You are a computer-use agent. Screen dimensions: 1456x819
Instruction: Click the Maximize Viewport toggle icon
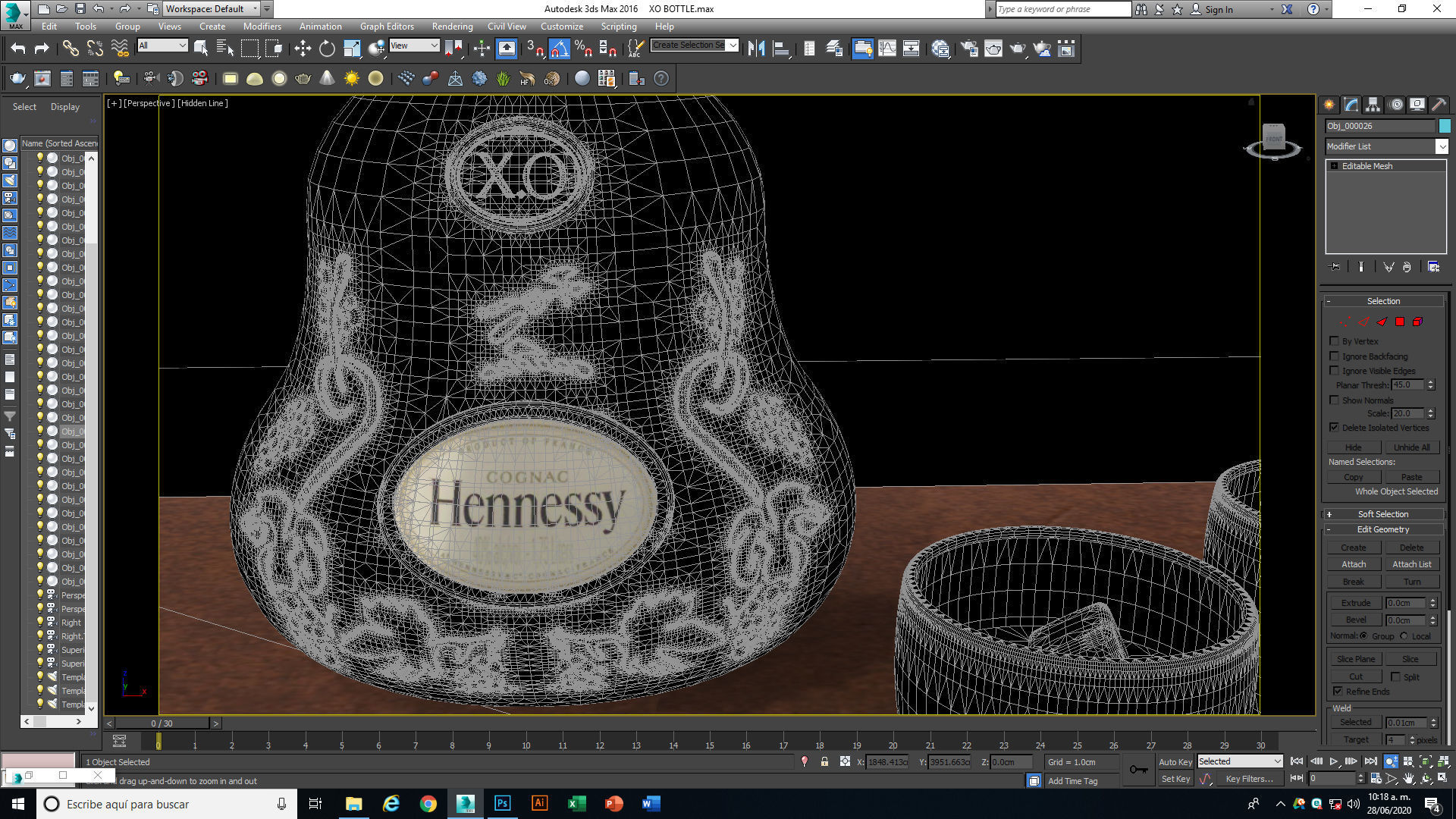1444,779
